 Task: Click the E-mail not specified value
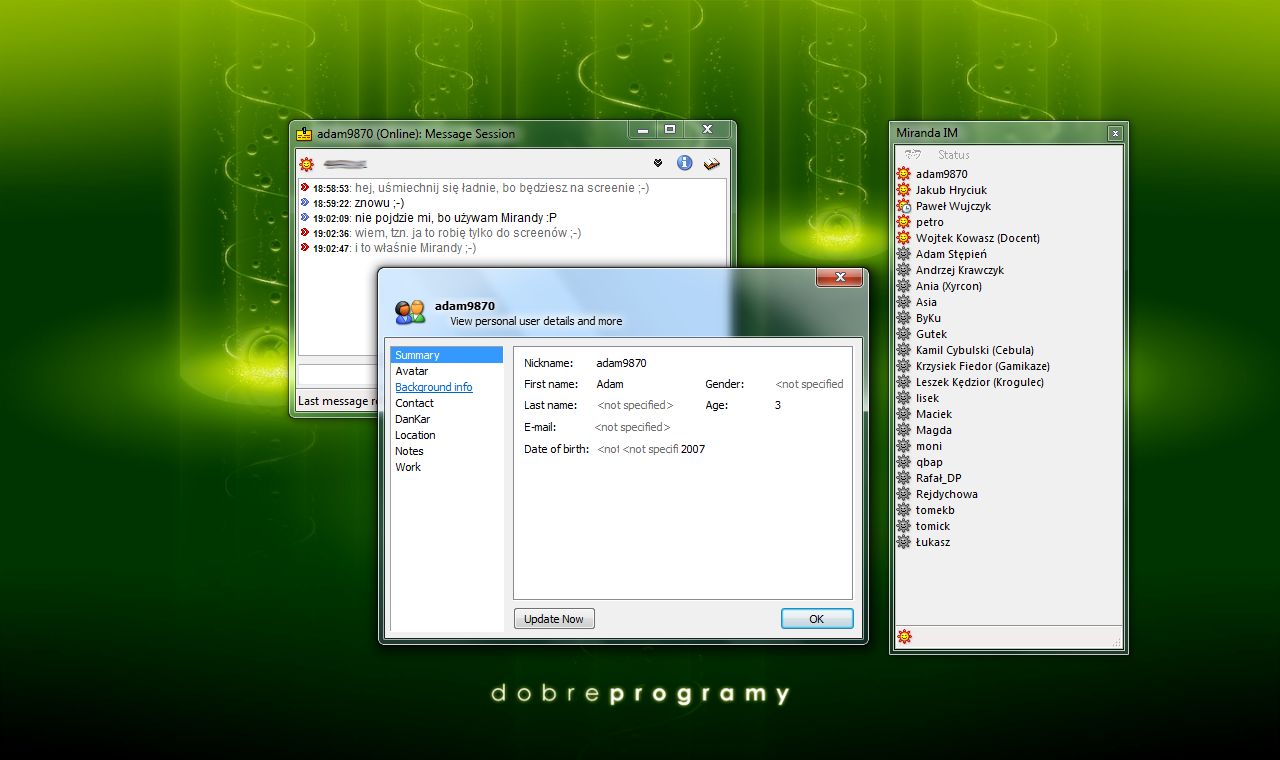point(632,427)
